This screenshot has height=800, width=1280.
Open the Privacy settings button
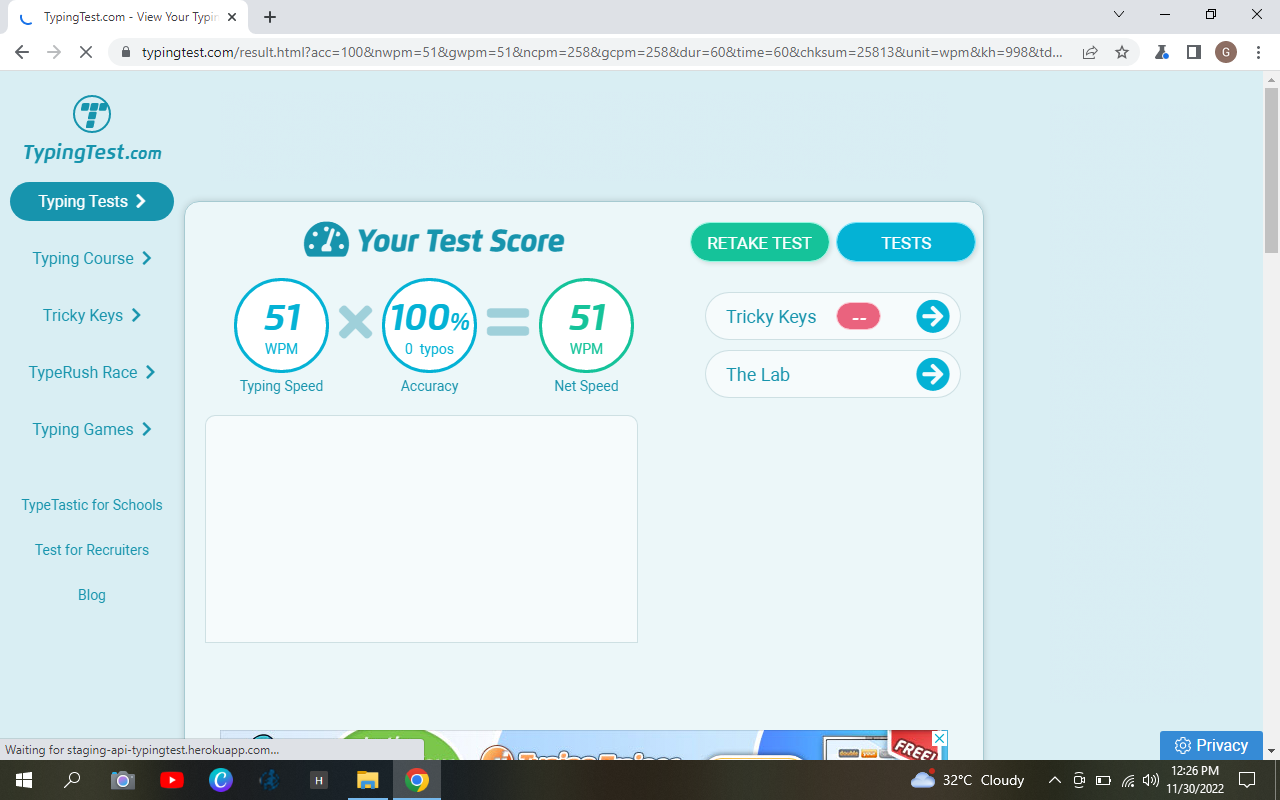(x=1211, y=745)
